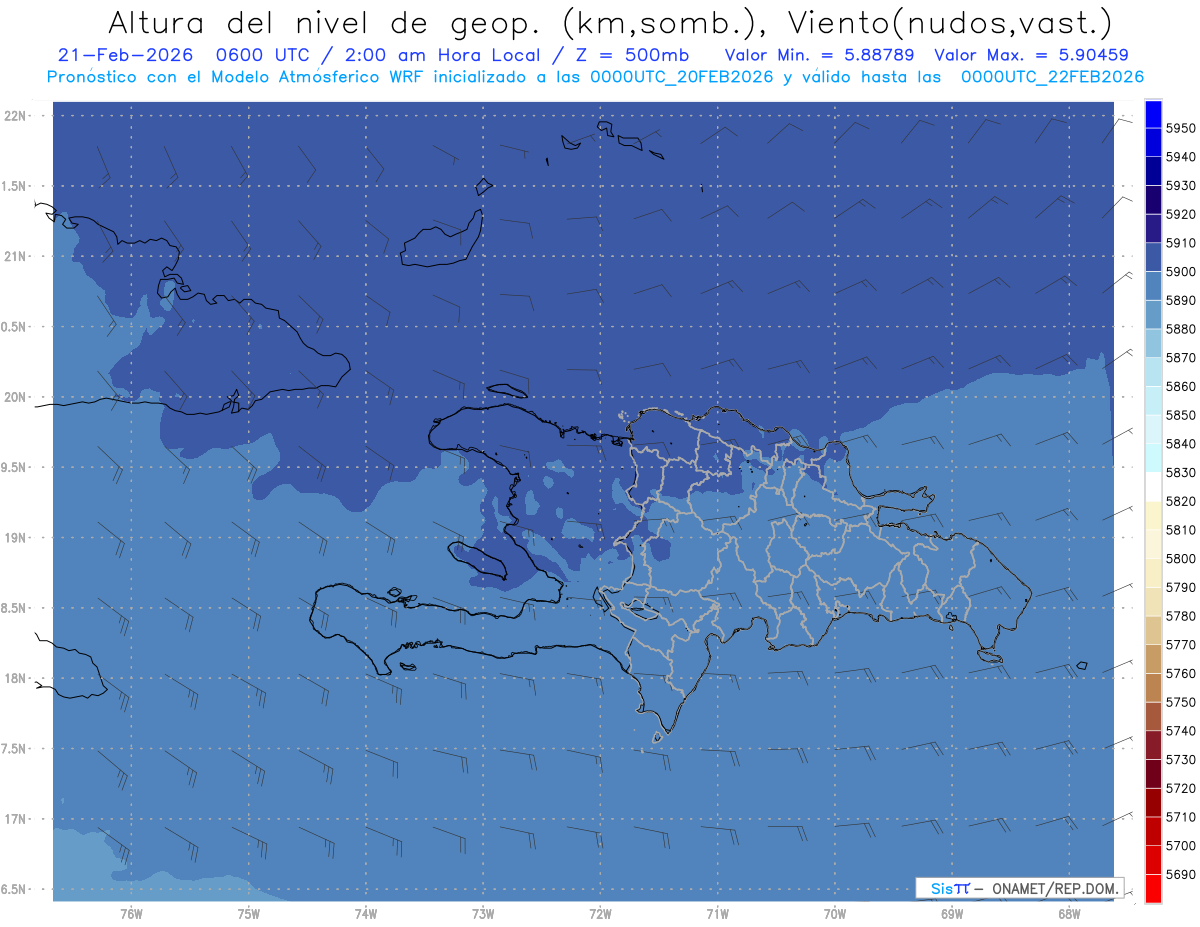
Task: Click the 5750 legend value
Action: (1180, 702)
